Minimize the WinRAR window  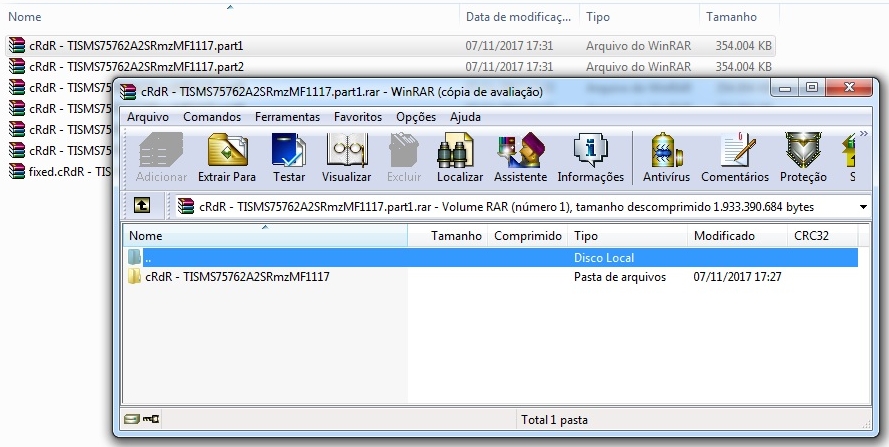click(785, 88)
